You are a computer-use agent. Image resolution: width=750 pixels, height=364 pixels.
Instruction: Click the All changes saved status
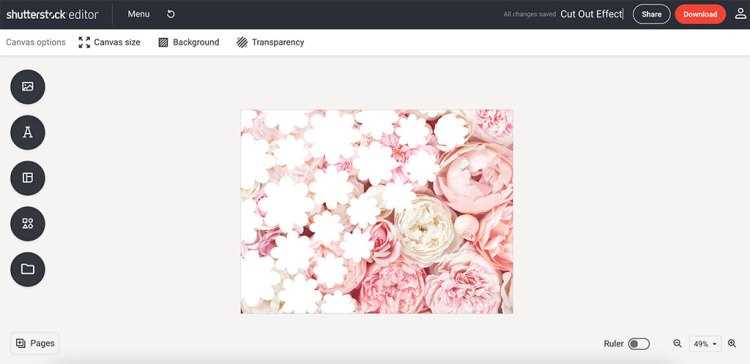click(529, 14)
